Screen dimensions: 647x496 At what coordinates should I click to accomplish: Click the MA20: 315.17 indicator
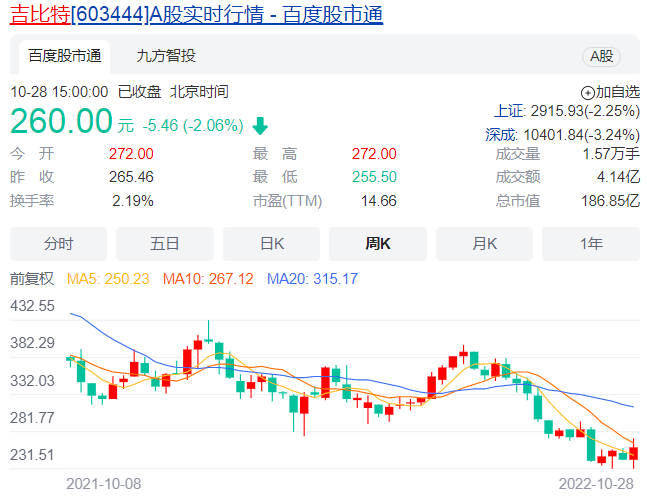(312, 279)
